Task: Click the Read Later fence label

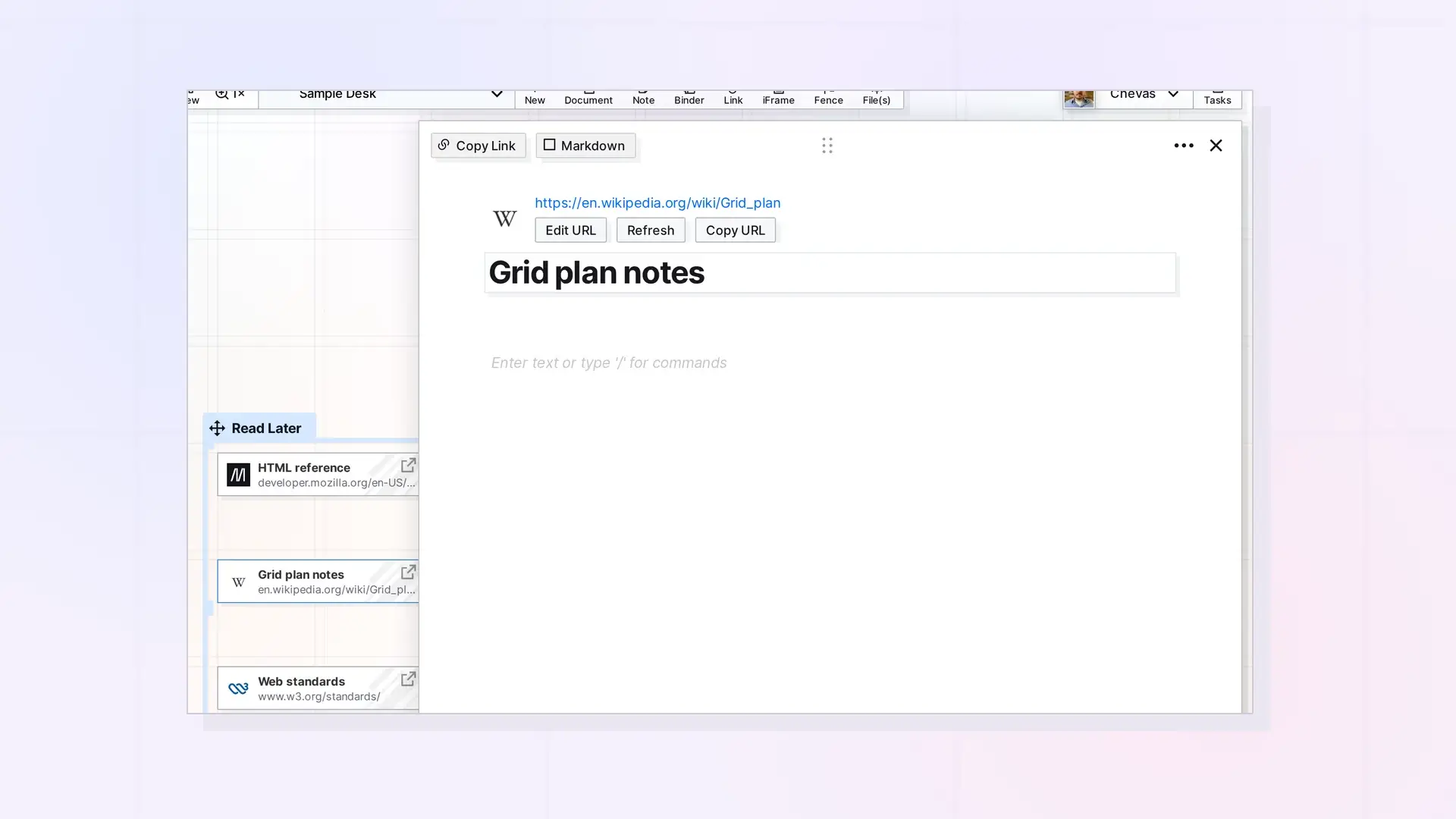Action: click(266, 428)
